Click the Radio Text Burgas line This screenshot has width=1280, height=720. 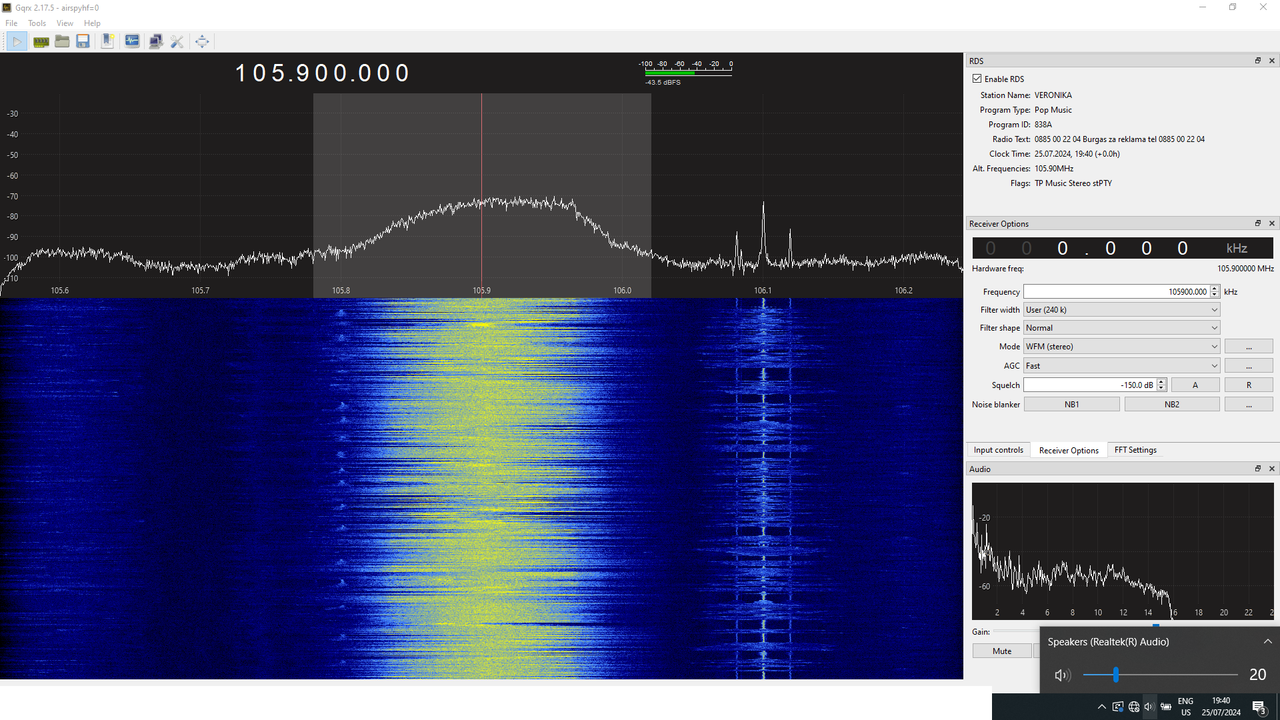click(1120, 139)
